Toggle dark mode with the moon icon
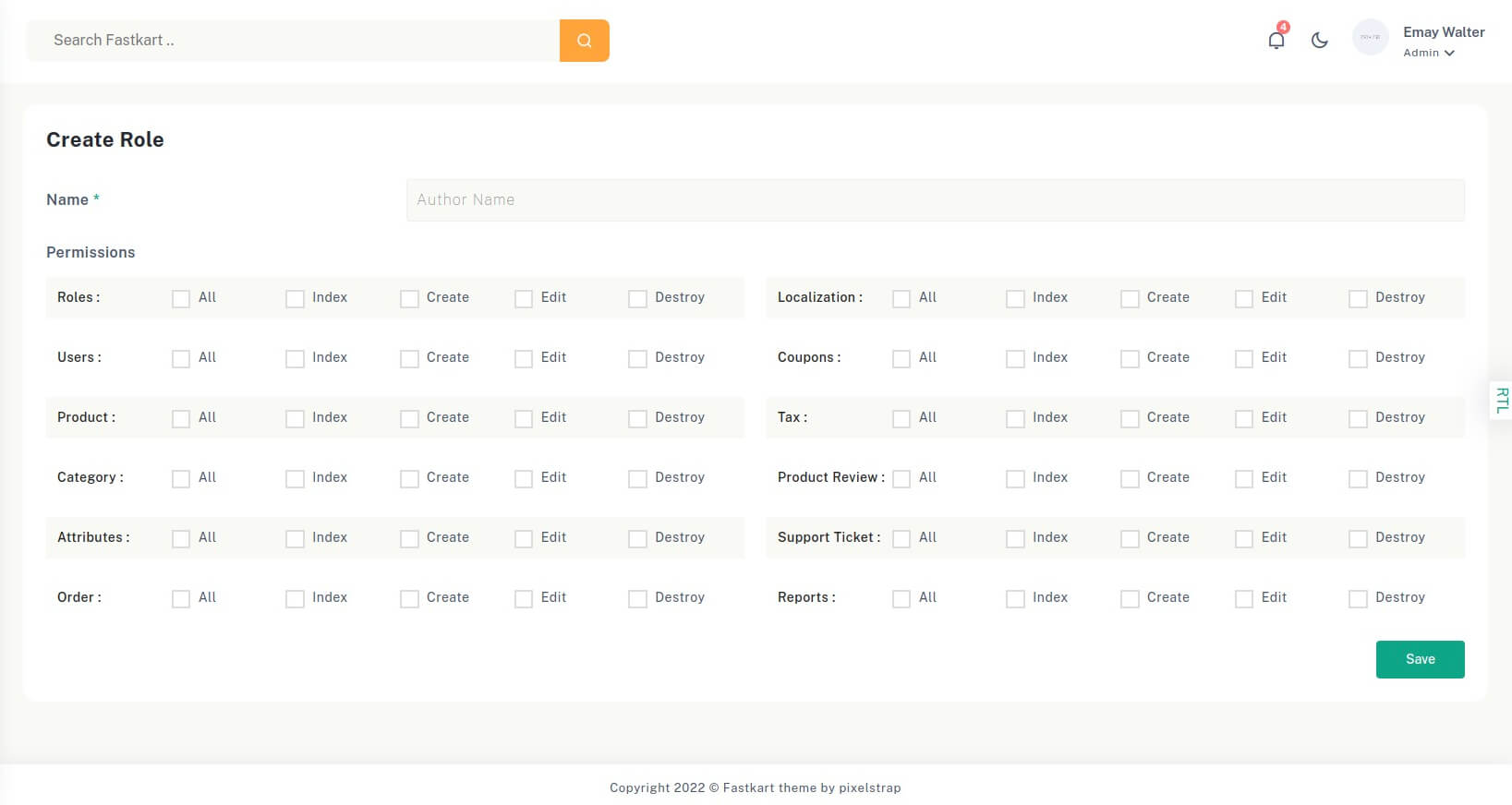The width and height of the screenshot is (1512, 805). point(1319,41)
